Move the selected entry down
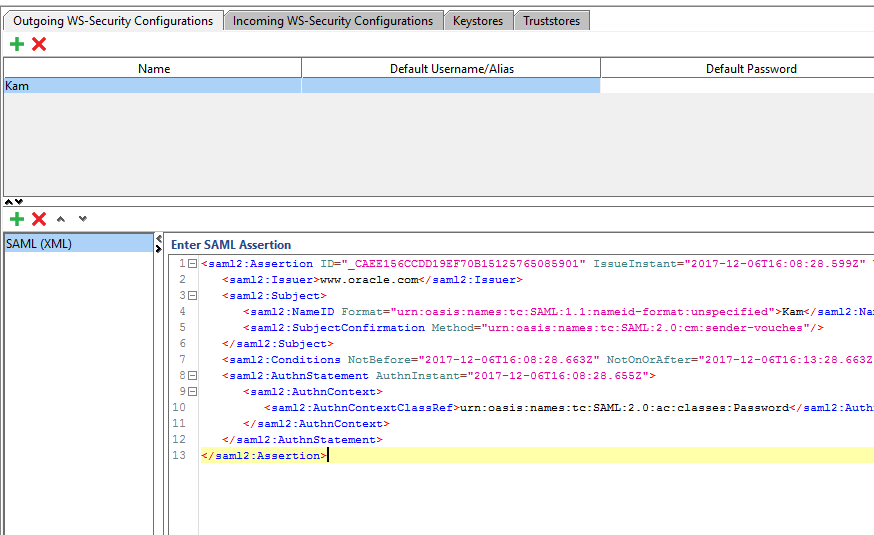The width and height of the screenshot is (874, 535). click(82, 219)
